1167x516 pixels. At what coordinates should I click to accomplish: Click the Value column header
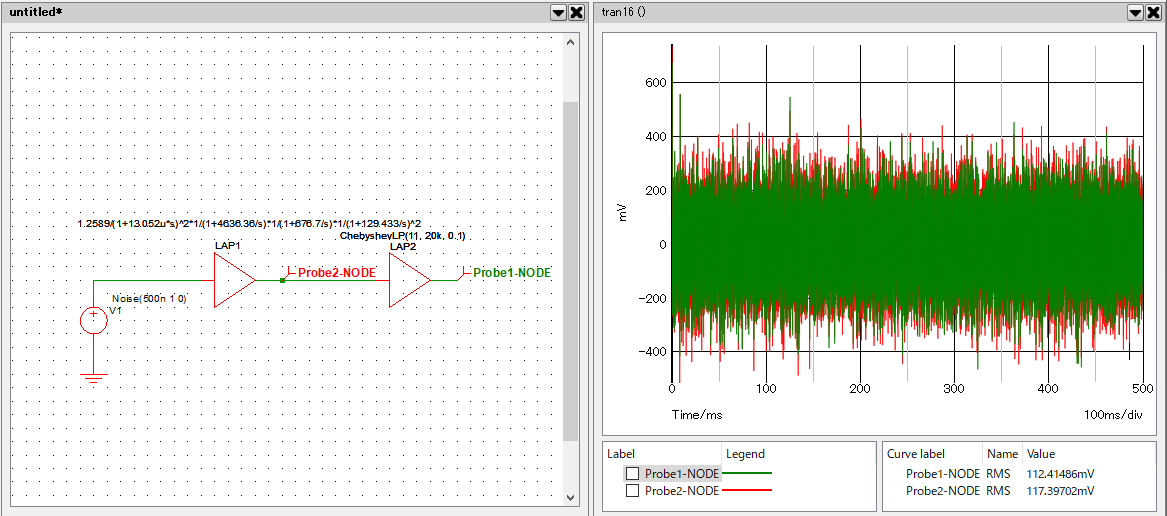(x=1040, y=453)
